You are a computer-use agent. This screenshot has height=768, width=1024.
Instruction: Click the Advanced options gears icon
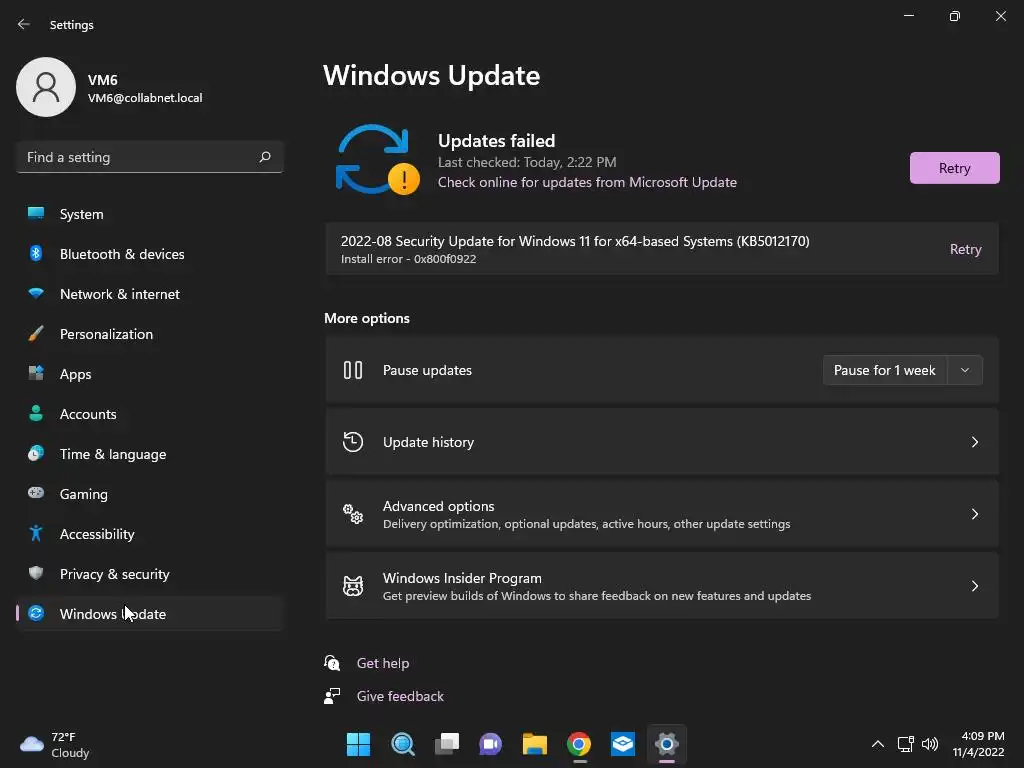[x=353, y=514]
